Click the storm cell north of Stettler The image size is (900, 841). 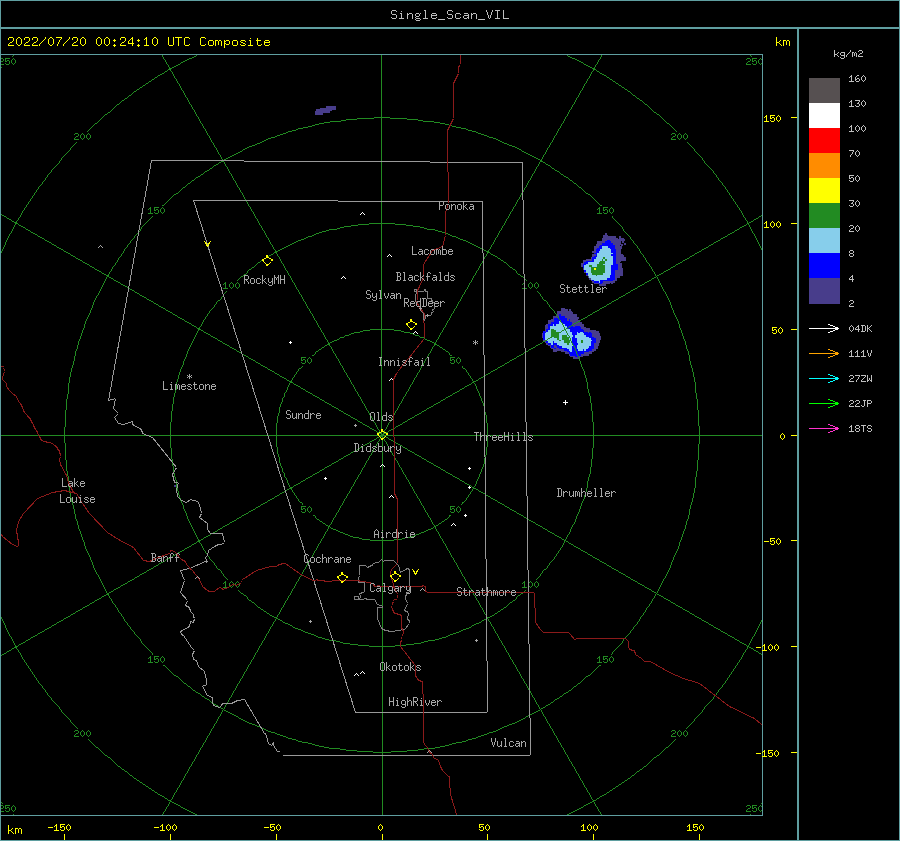(x=603, y=259)
